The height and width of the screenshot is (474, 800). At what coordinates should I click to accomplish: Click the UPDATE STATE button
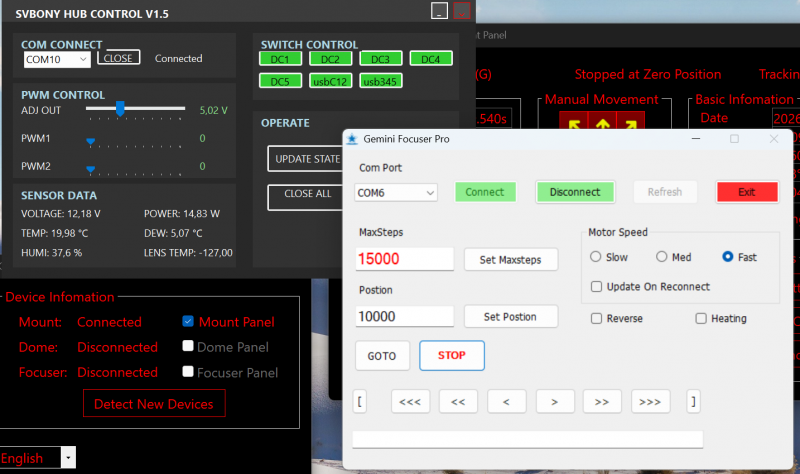pos(306,159)
